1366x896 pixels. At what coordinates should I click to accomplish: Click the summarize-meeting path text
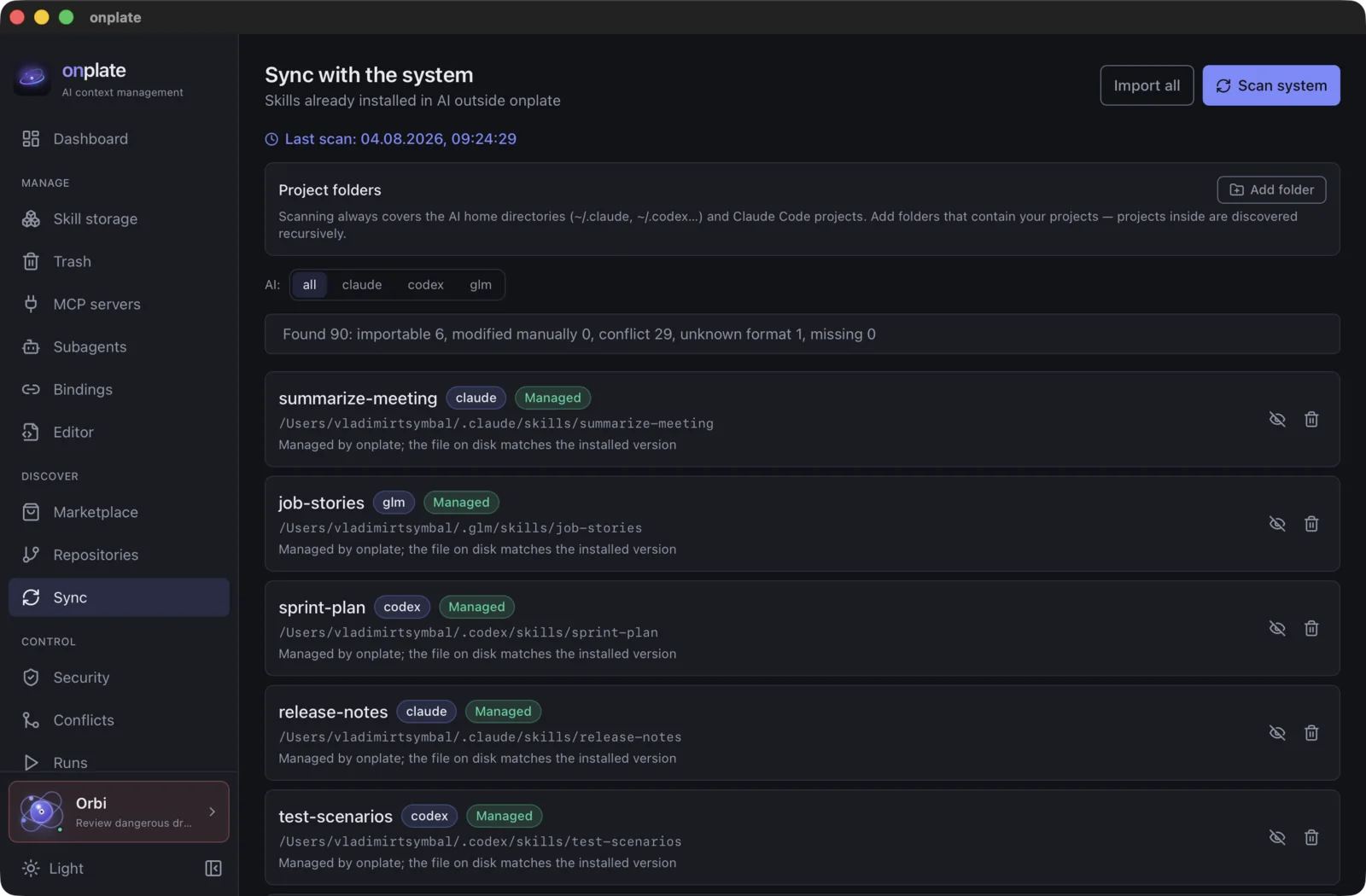tap(496, 424)
